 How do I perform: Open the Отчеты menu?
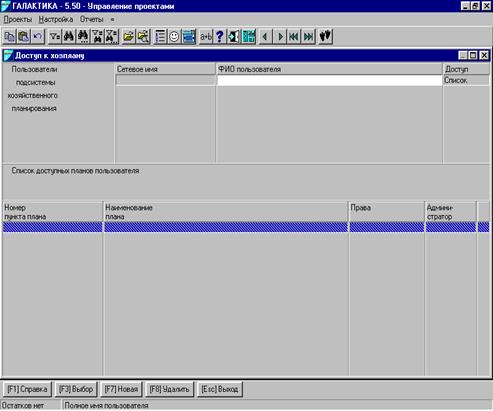pyautogui.click(x=91, y=19)
